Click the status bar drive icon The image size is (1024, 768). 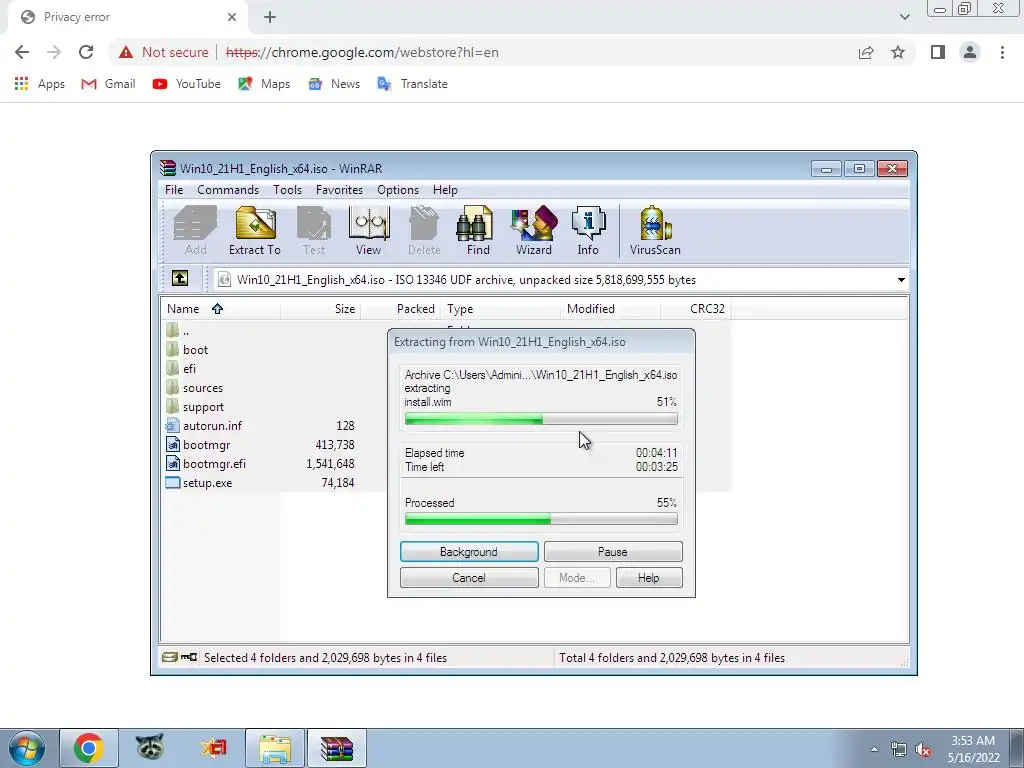click(170, 657)
